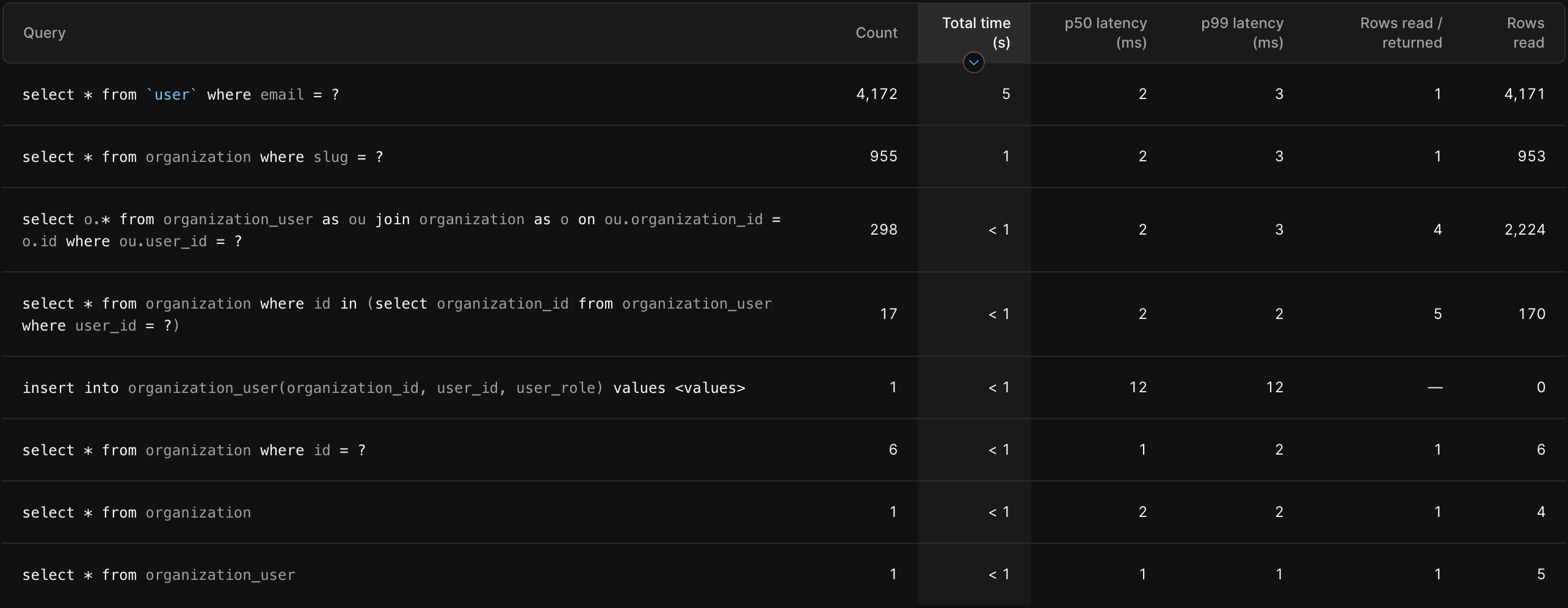Open the select * from organization query
1568x608 pixels.
tap(137, 513)
